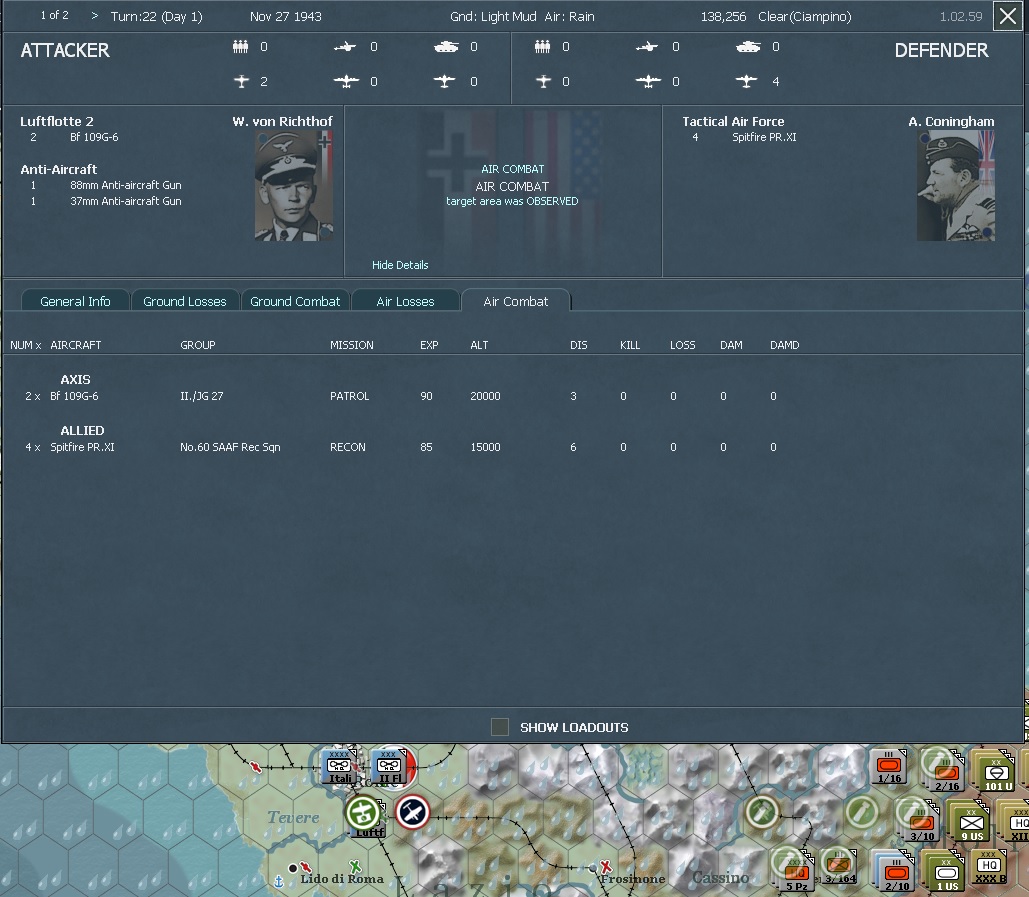Click A. Coningham's portrait
The image size is (1029, 897).
coord(955,184)
